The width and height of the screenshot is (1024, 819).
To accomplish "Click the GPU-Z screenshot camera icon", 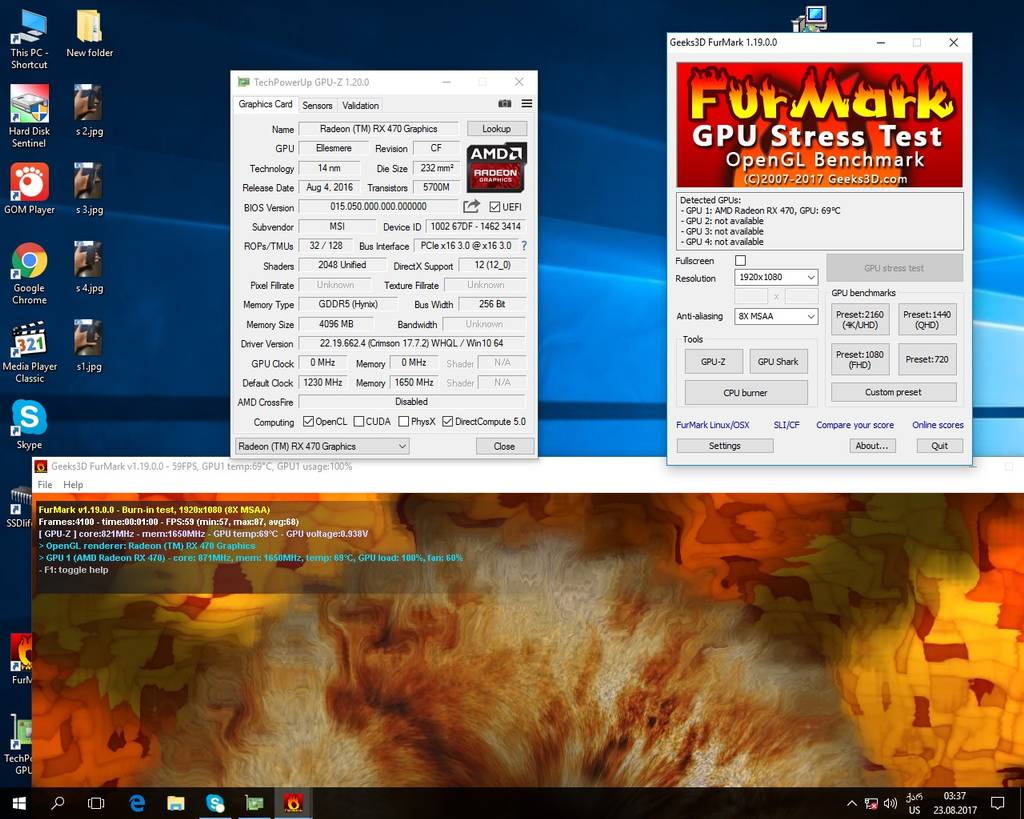I will (x=505, y=104).
